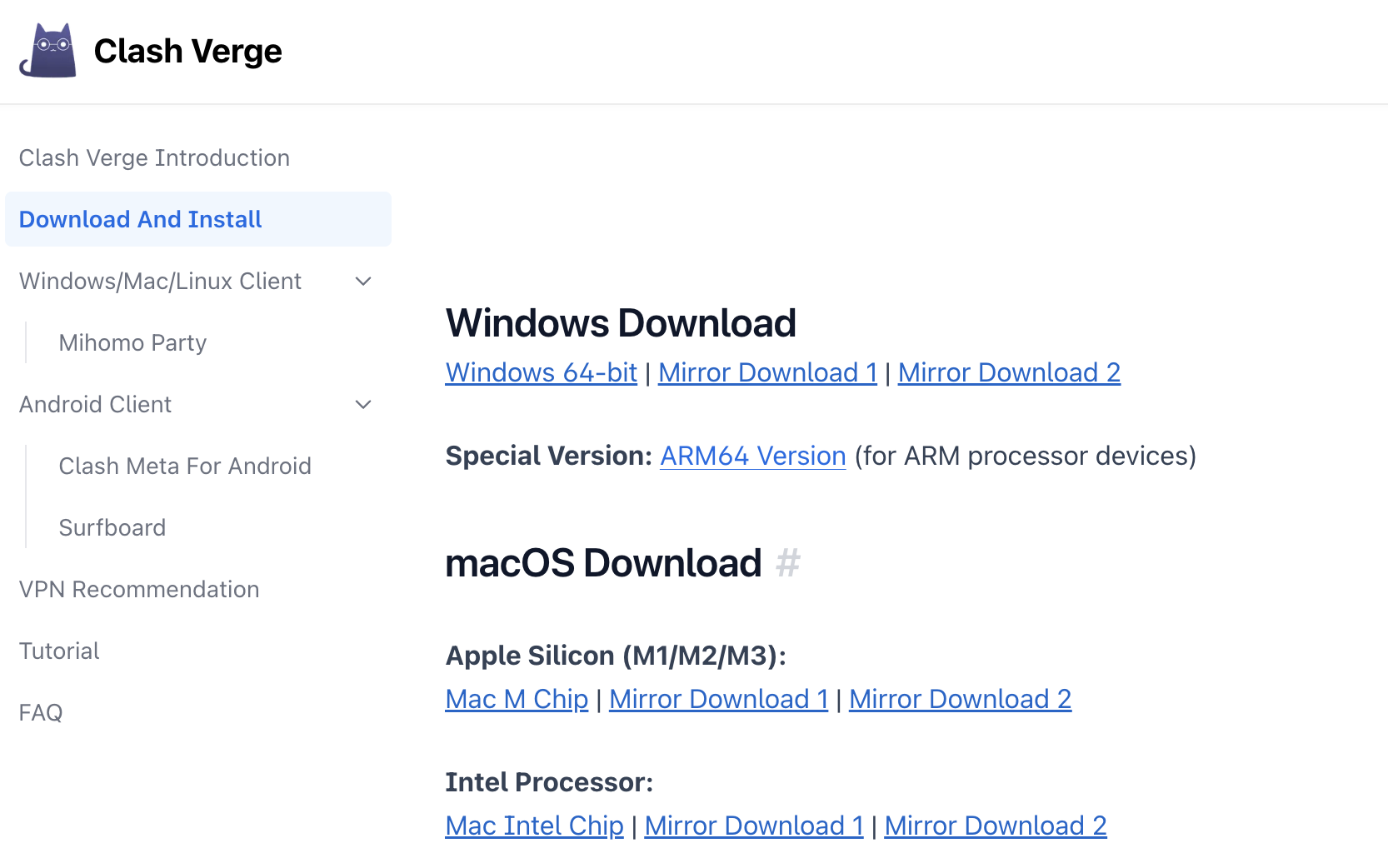1388x868 pixels.
Task: Open Clash Verge Introduction page
Action: [x=154, y=158]
